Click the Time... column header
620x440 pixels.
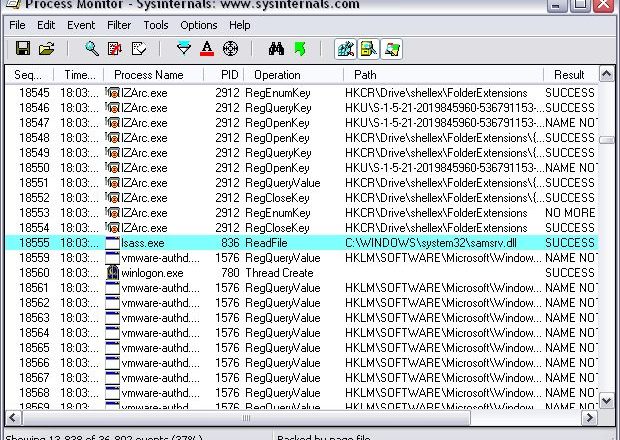79,75
